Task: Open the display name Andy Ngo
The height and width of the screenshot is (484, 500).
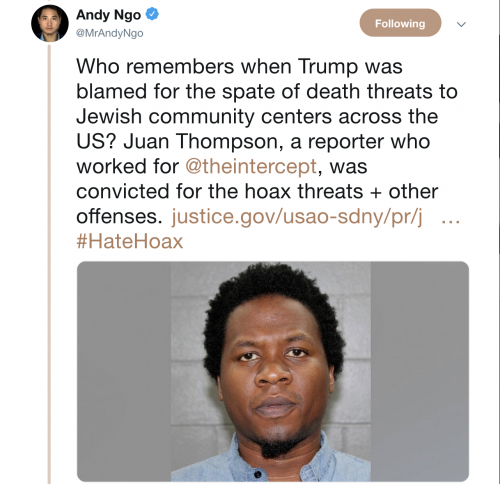Action: click(x=108, y=15)
